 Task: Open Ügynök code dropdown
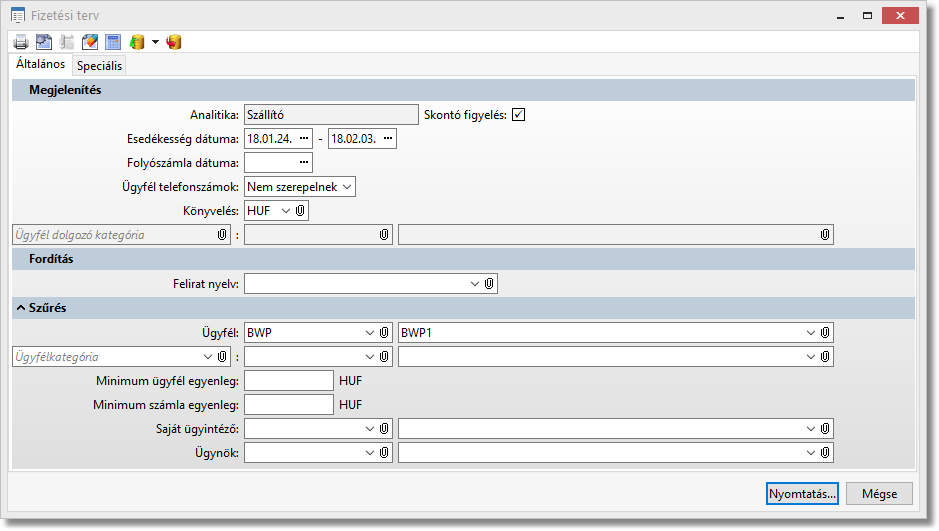(370, 453)
